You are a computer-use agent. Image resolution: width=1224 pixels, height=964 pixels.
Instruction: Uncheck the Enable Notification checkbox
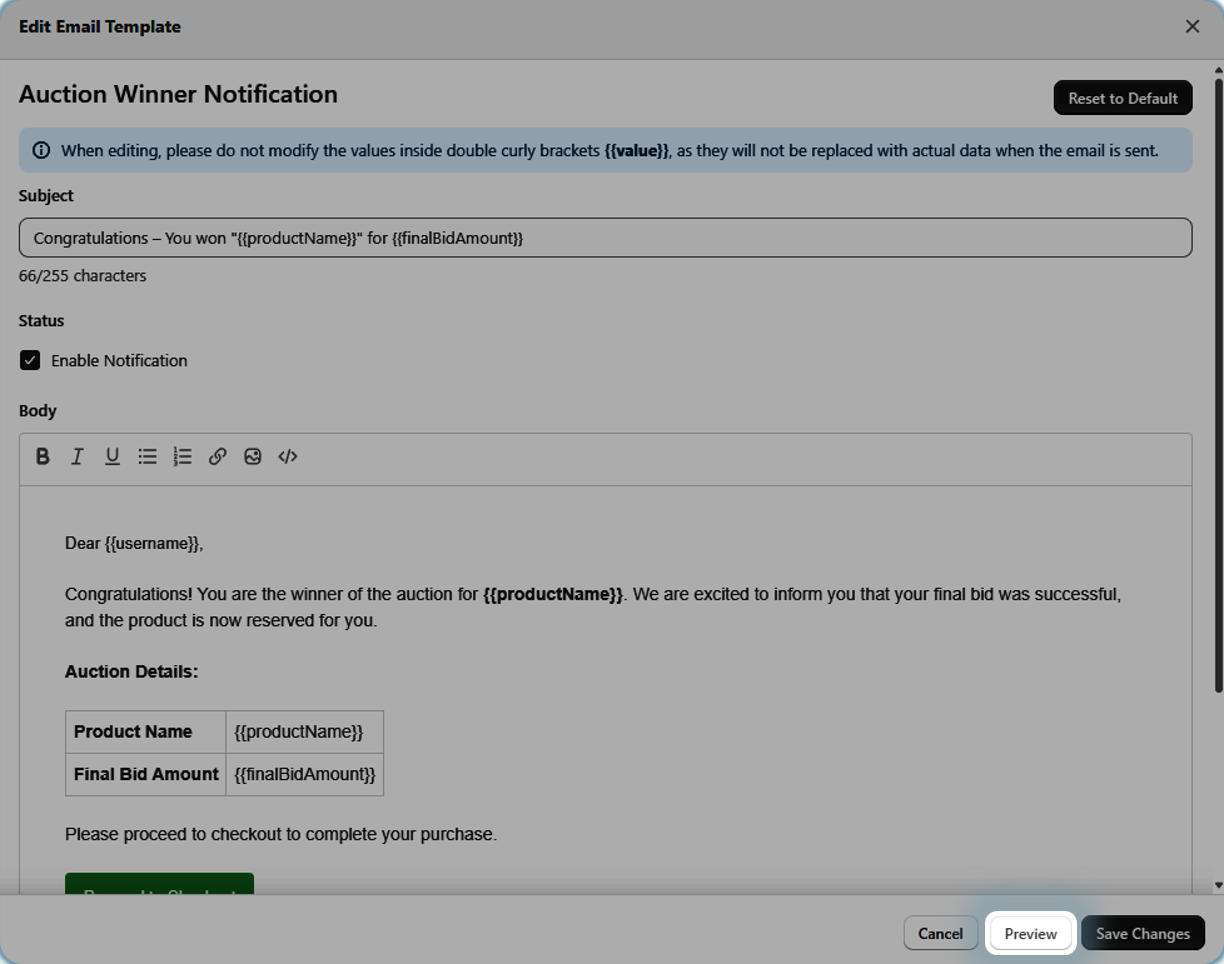(x=30, y=360)
